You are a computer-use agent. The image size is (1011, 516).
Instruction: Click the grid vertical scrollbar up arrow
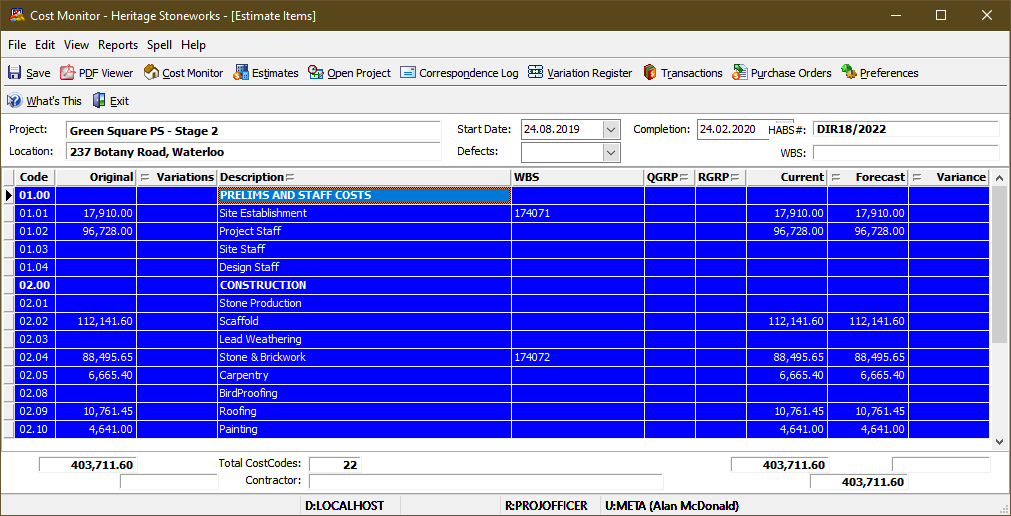[1000, 178]
